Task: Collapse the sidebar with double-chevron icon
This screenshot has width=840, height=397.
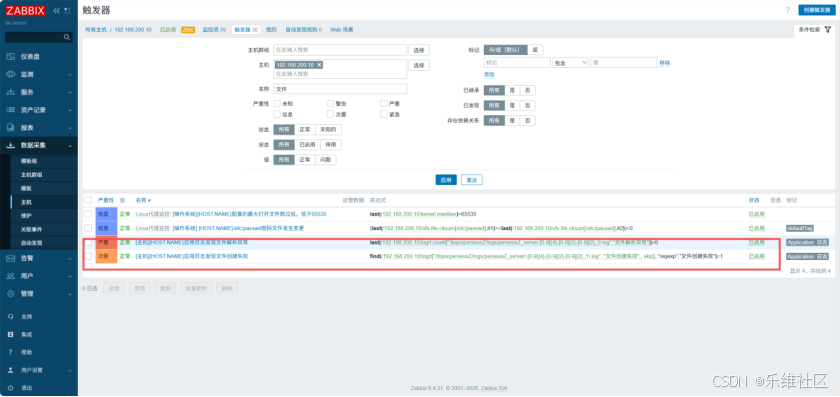Action: 56,10
